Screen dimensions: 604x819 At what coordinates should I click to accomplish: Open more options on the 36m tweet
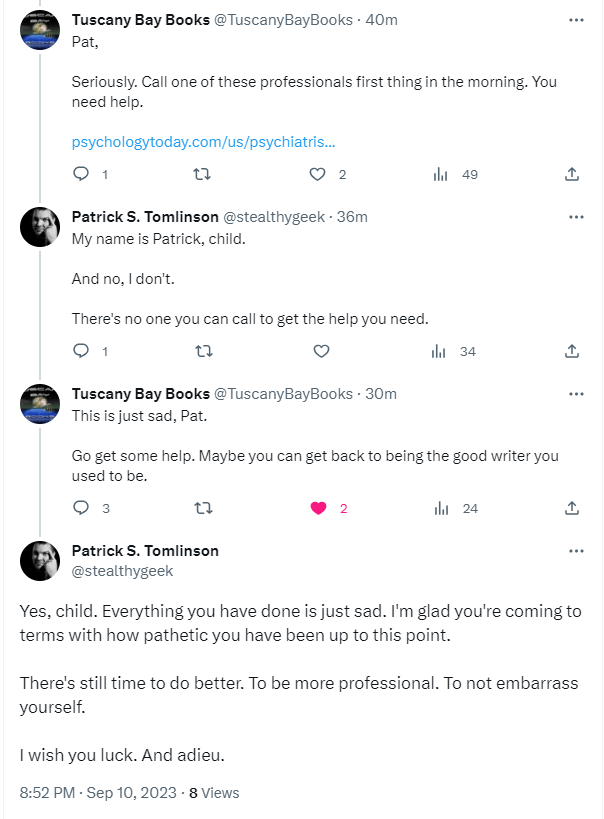pyautogui.click(x=576, y=217)
